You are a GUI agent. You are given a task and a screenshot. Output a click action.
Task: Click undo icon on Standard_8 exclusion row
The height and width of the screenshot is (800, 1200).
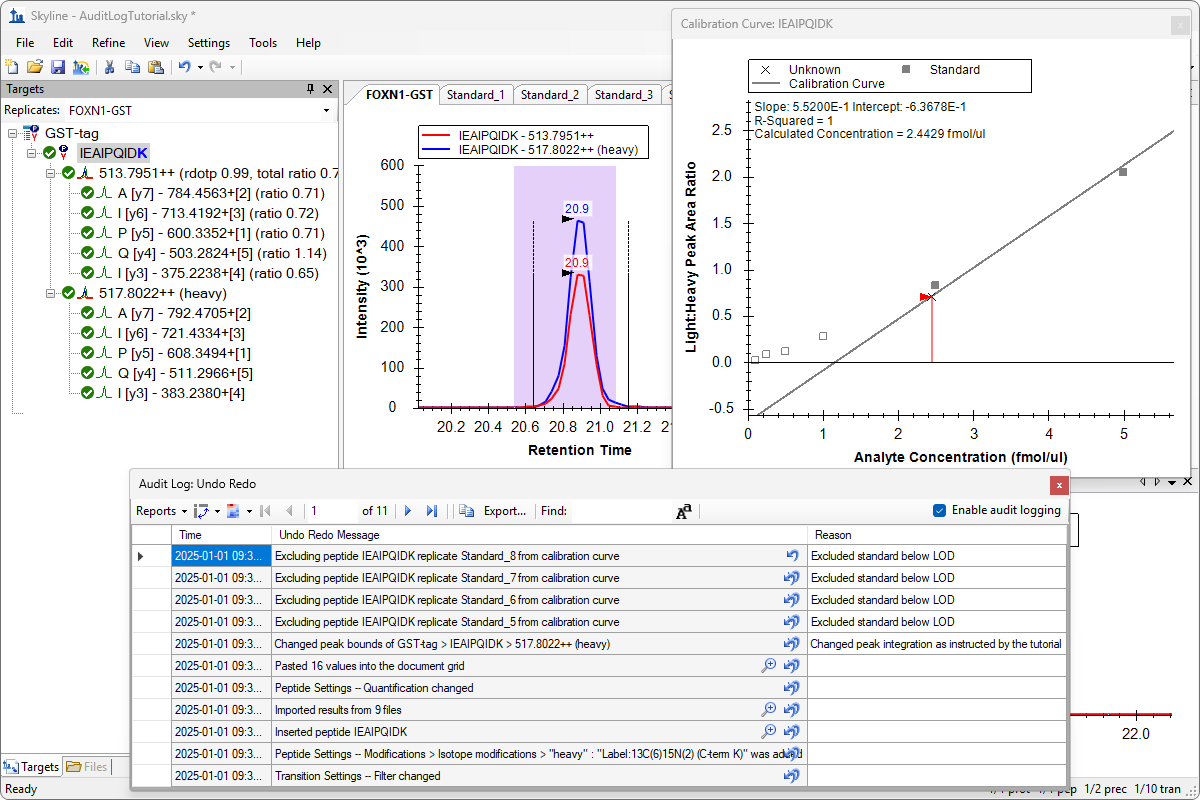(792, 556)
